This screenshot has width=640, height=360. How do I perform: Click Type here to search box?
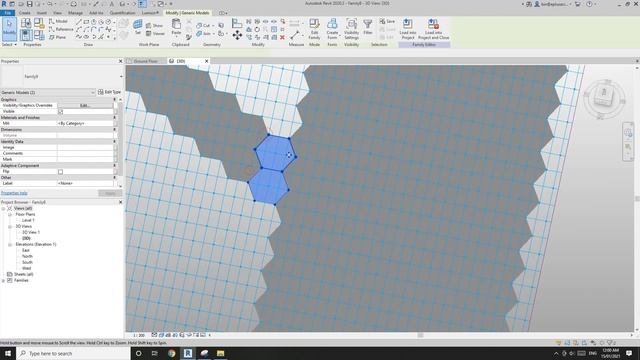(x=73, y=353)
